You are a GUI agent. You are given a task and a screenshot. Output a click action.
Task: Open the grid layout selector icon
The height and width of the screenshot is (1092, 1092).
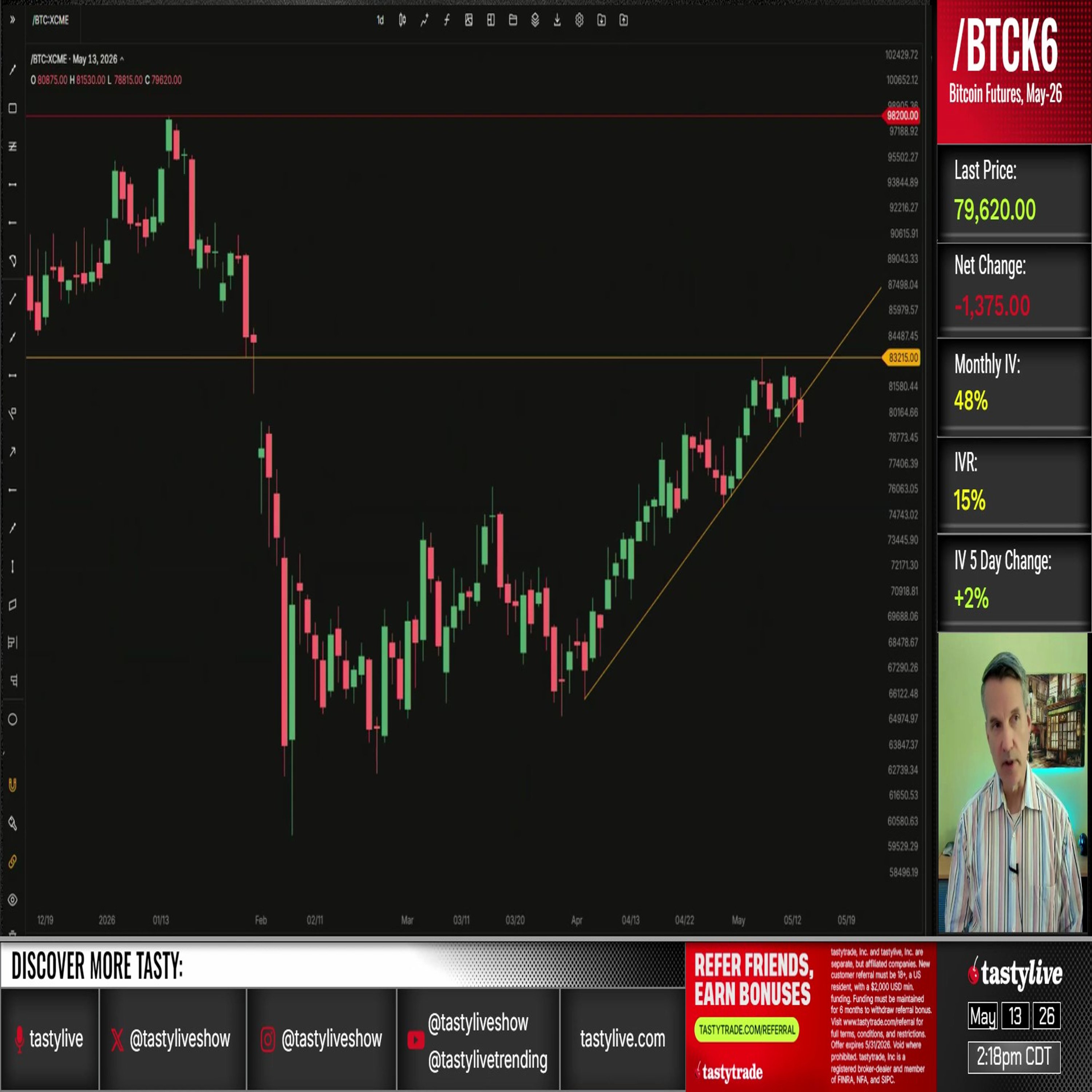pyautogui.click(x=491, y=20)
